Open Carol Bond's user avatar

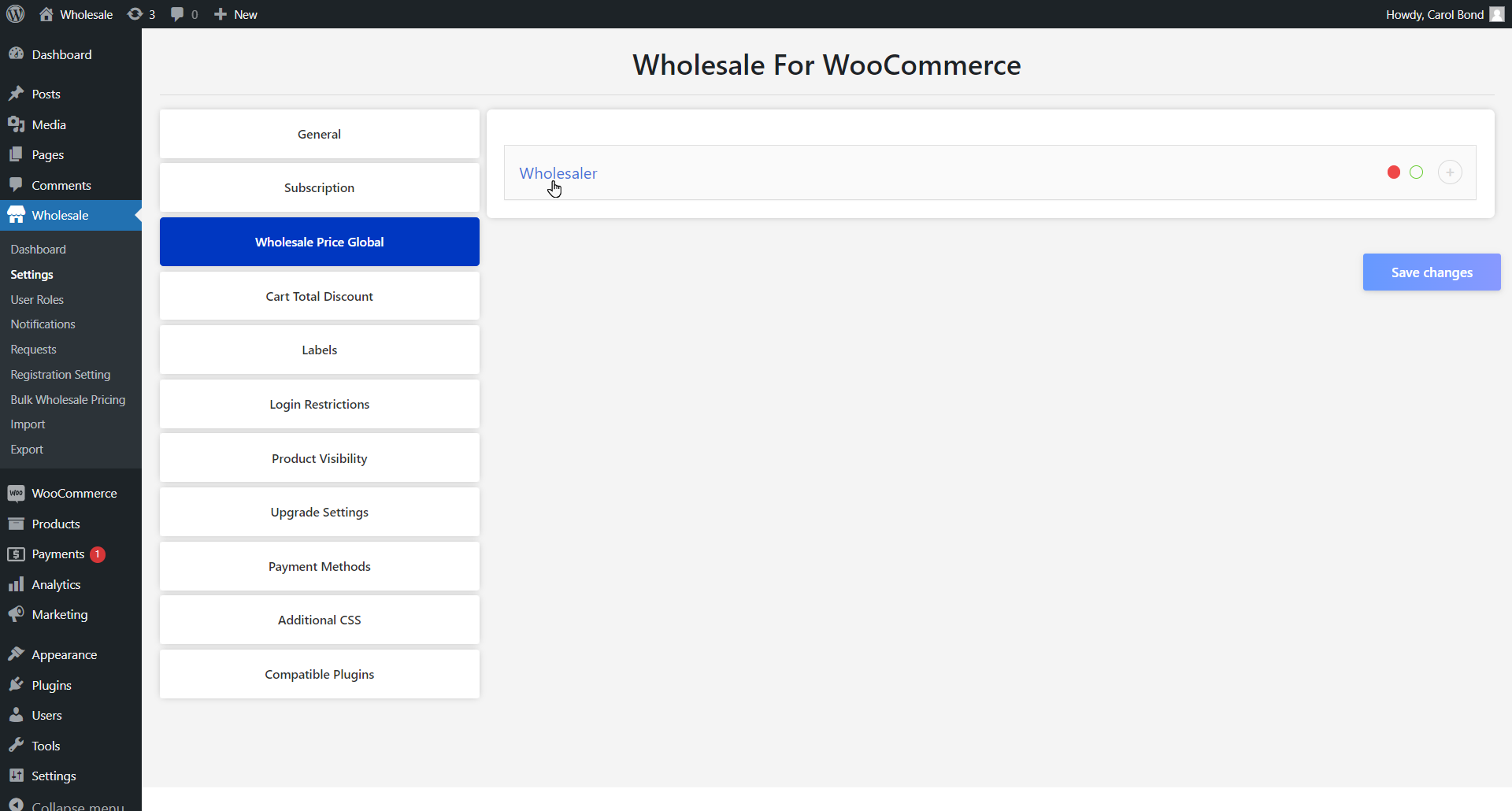(x=1497, y=14)
